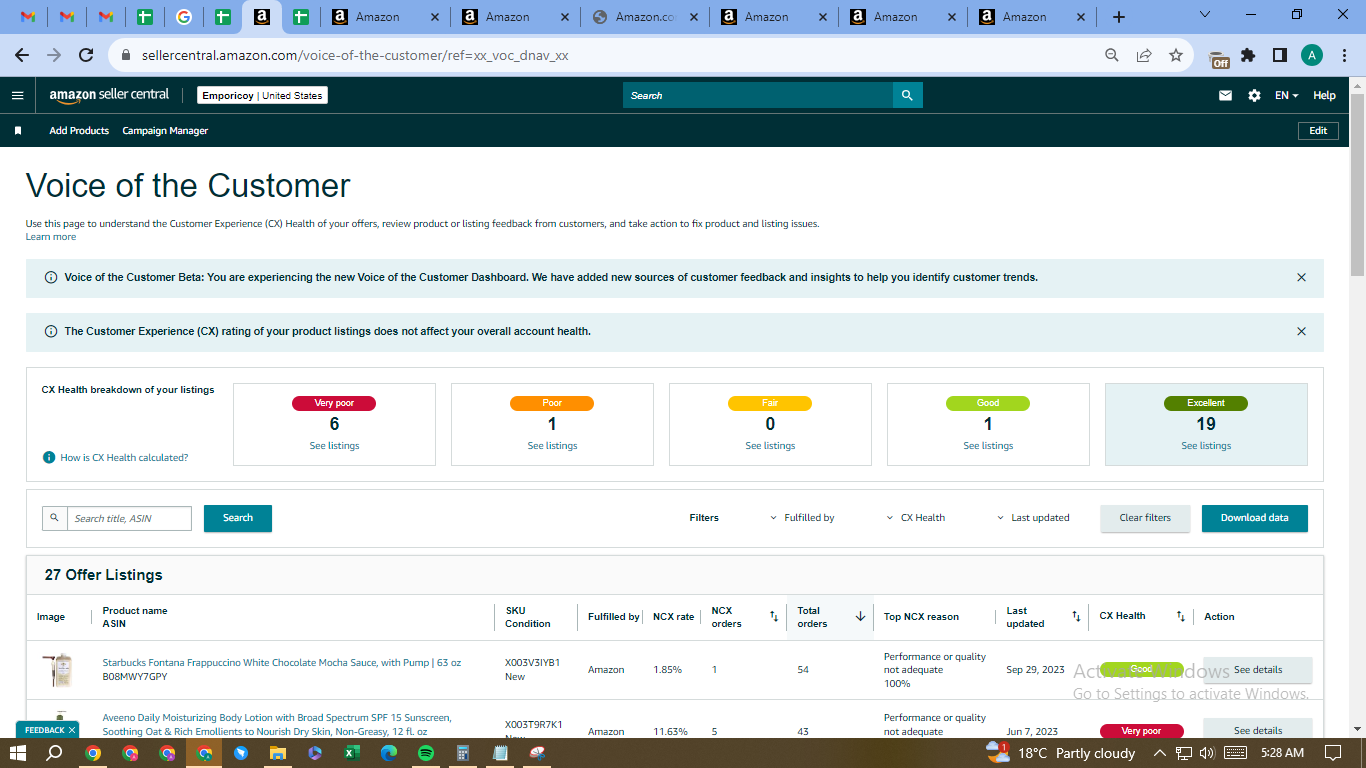The width and height of the screenshot is (1366, 768).
Task: Click the Clear filters button
Action: [1145, 518]
